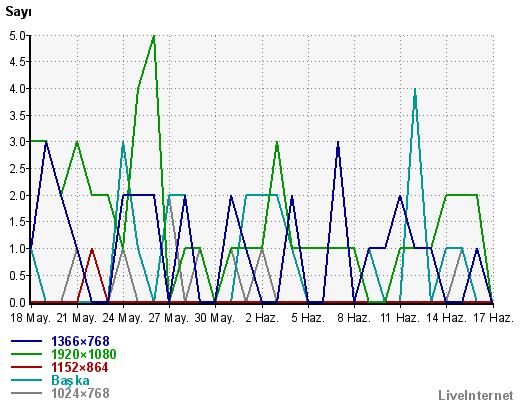Click the 14 Haz. axis label

pos(447,318)
